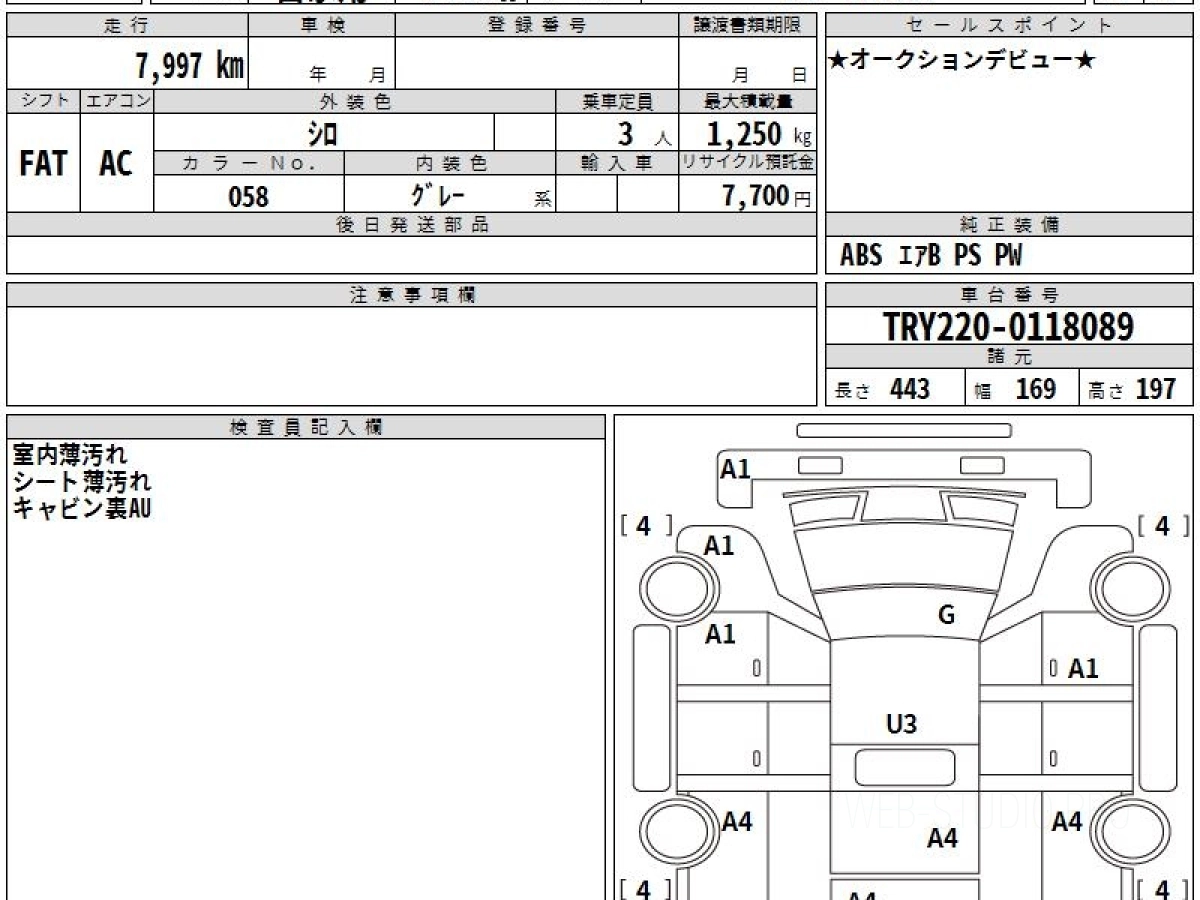Click the 諸元 header

[1009, 357]
